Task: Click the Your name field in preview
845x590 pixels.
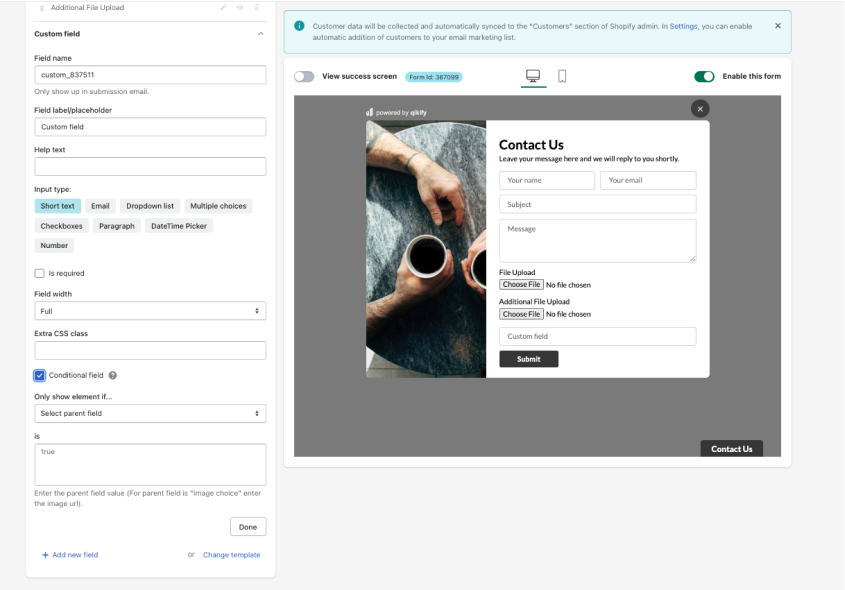Action: (x=547, y=181)
